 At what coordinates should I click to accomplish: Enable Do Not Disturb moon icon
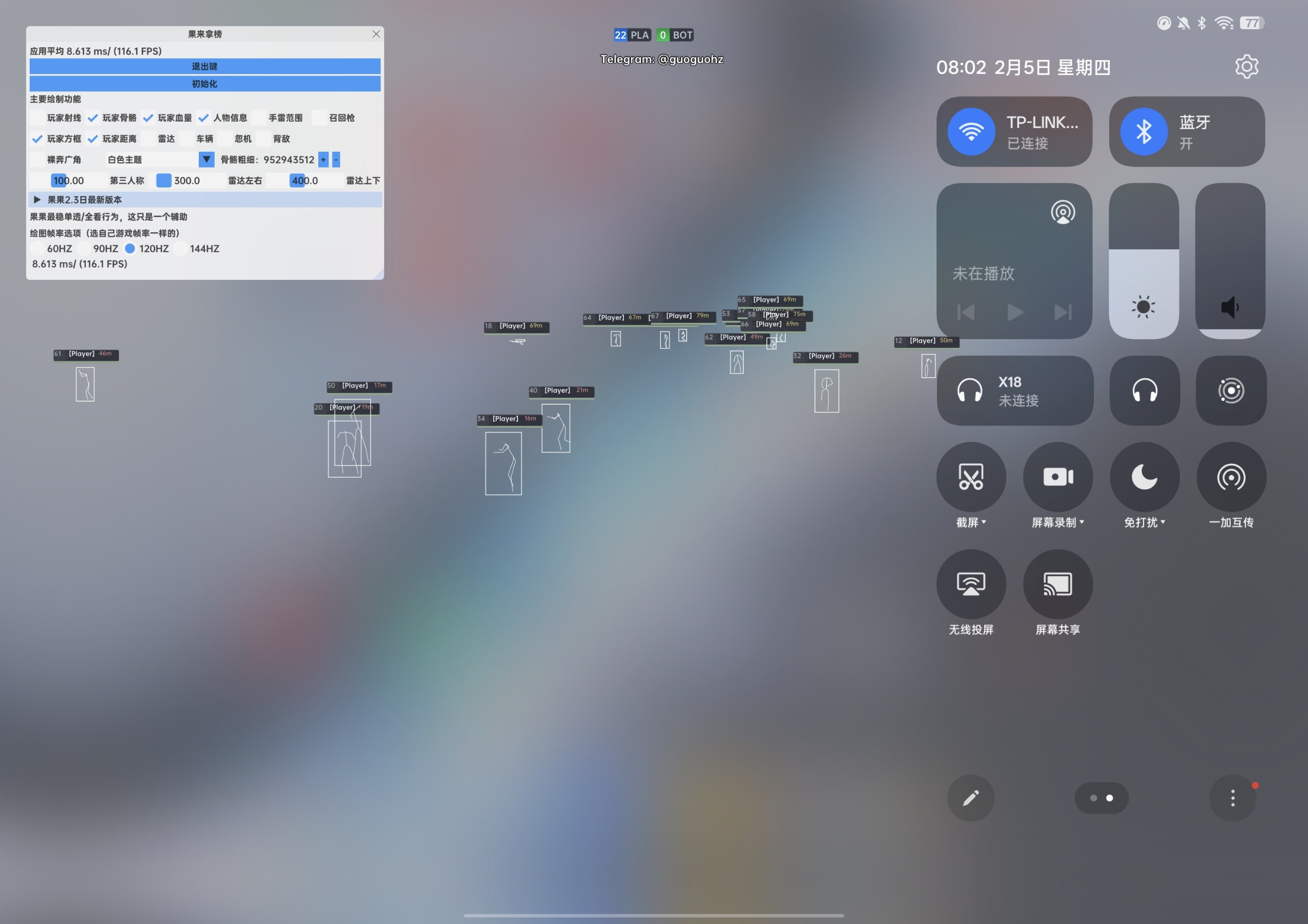tap(1144, 477)
